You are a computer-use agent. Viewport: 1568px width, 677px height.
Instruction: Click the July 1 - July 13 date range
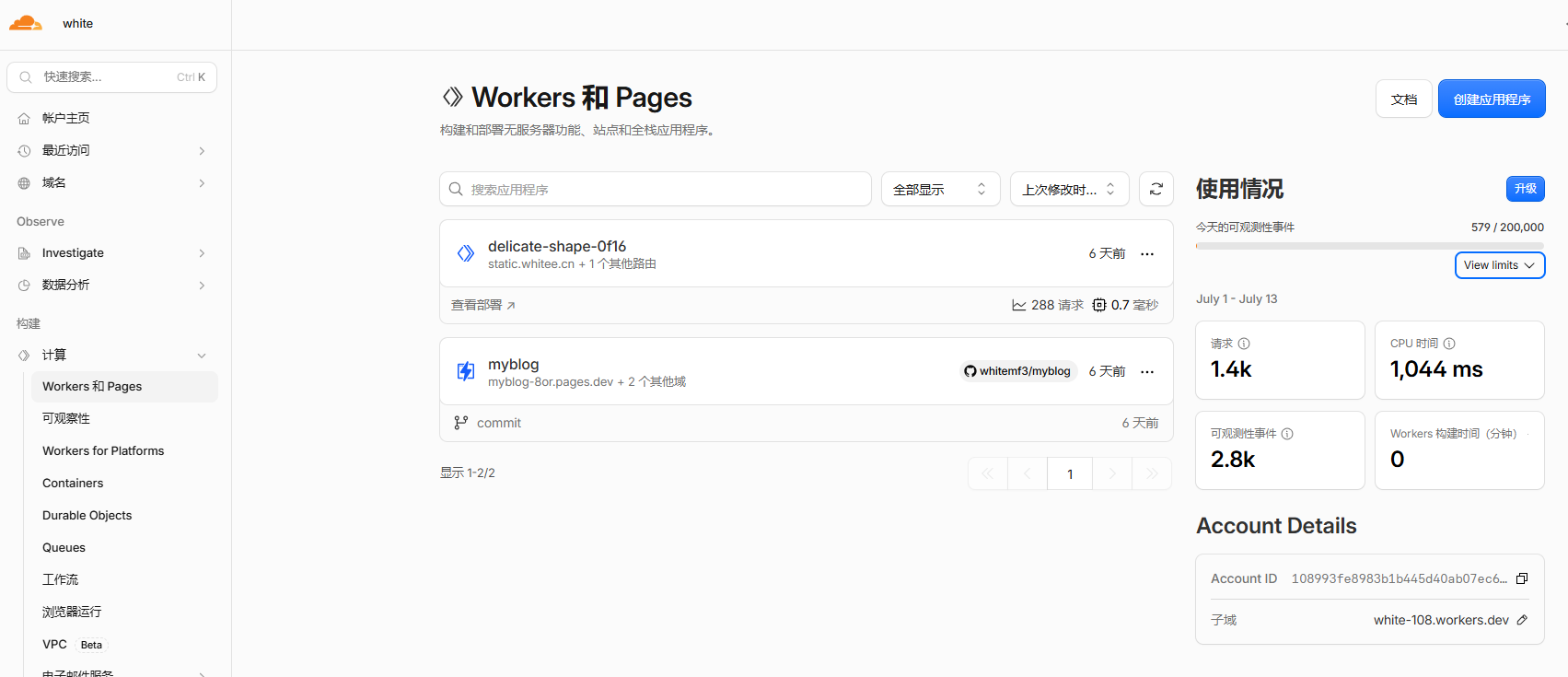point(1237,299)
